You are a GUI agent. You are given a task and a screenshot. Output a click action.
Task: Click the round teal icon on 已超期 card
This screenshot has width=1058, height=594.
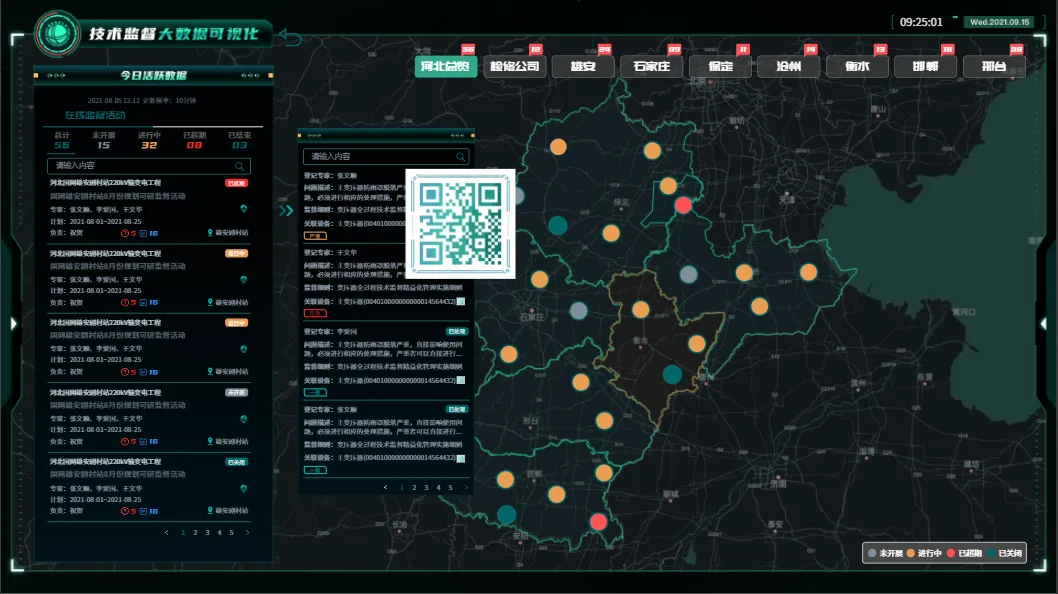244,209
